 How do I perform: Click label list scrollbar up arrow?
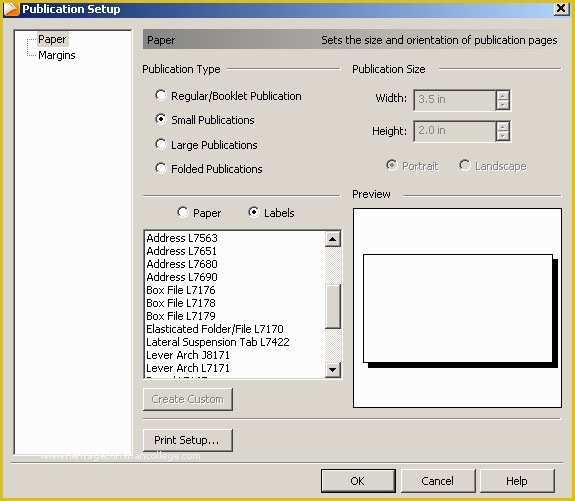pos(333,239)
